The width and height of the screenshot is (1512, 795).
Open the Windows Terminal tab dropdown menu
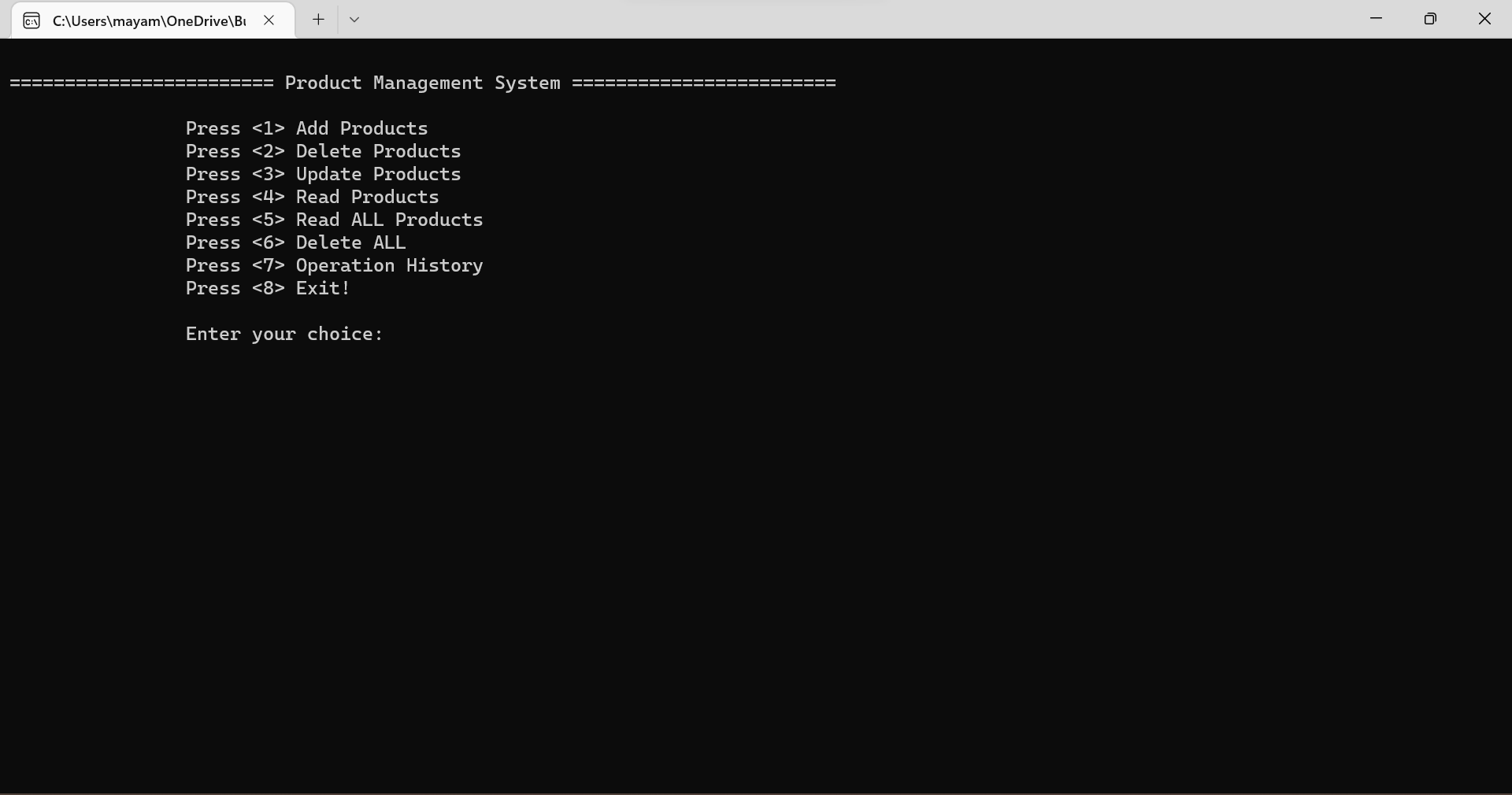tap(354, 20)
